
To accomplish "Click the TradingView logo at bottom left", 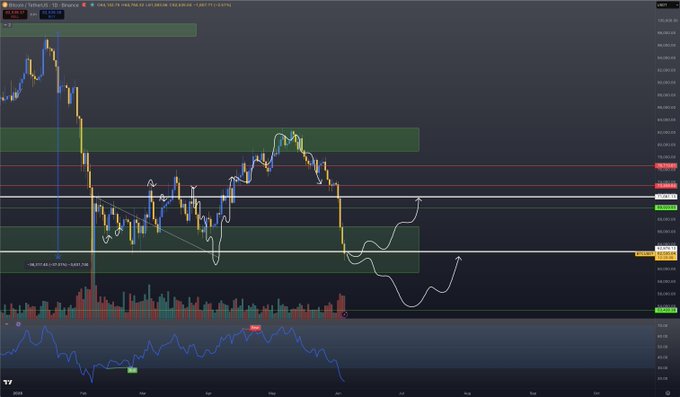I will (7, 382).
